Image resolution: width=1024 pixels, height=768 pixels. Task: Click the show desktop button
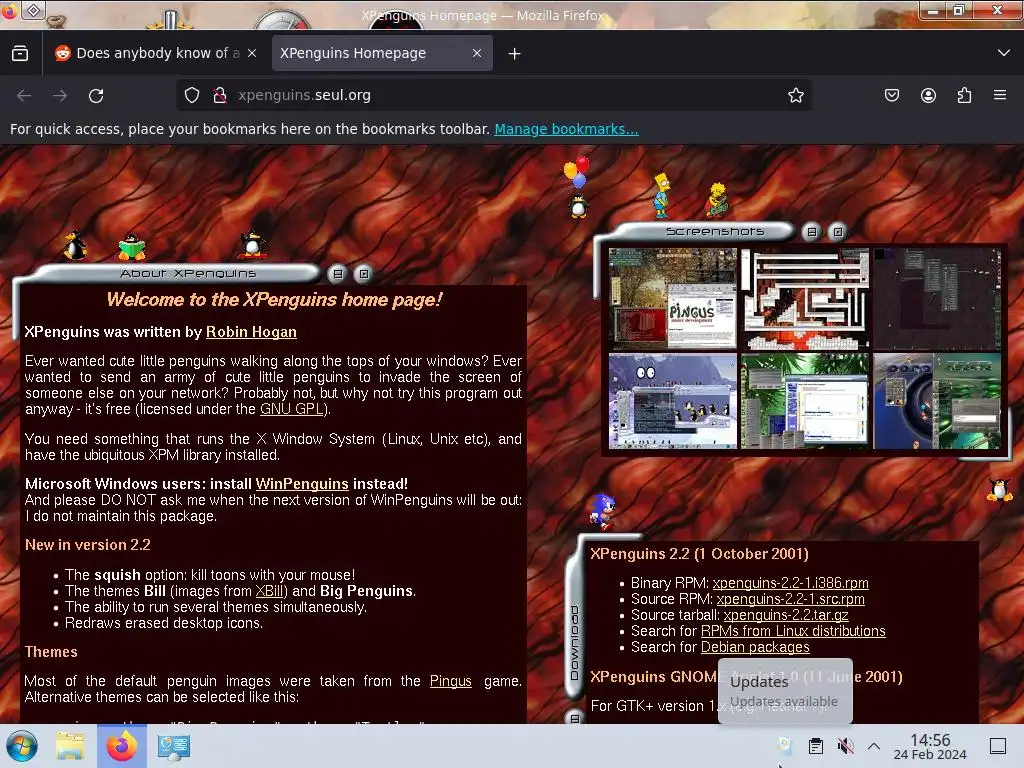(x=998, y=746)
